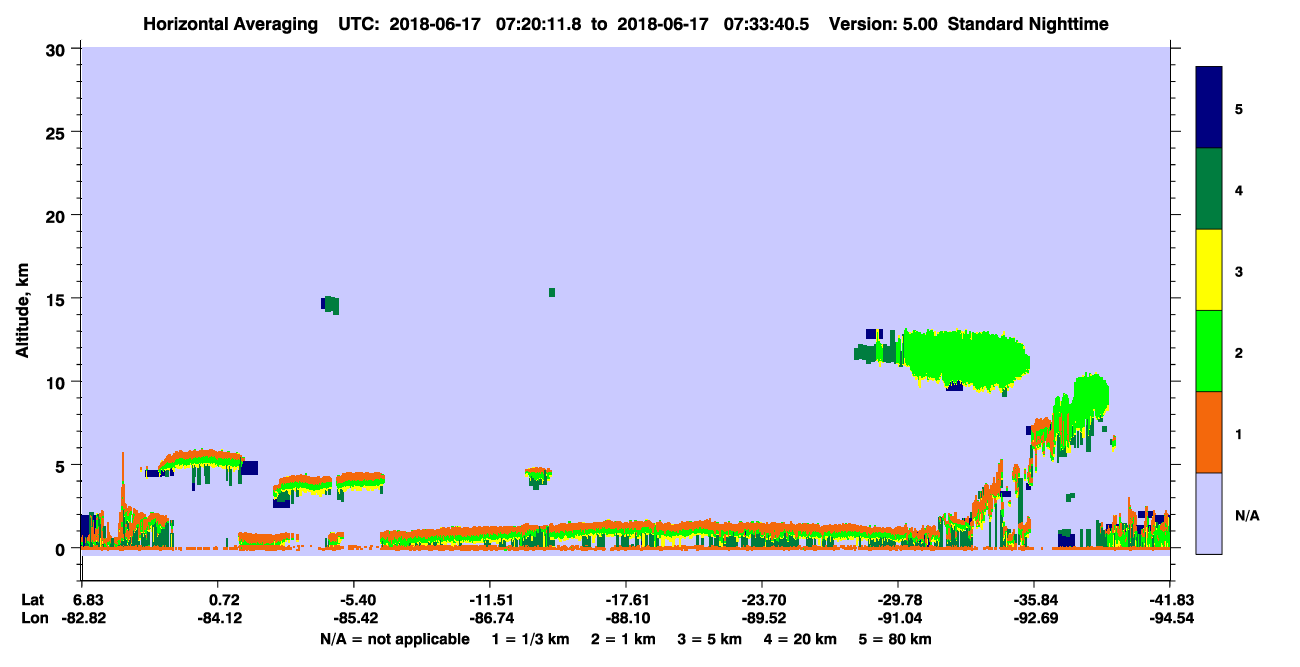
Task: Click the latitude value -41.83
Action: [x=1171, y=600]
